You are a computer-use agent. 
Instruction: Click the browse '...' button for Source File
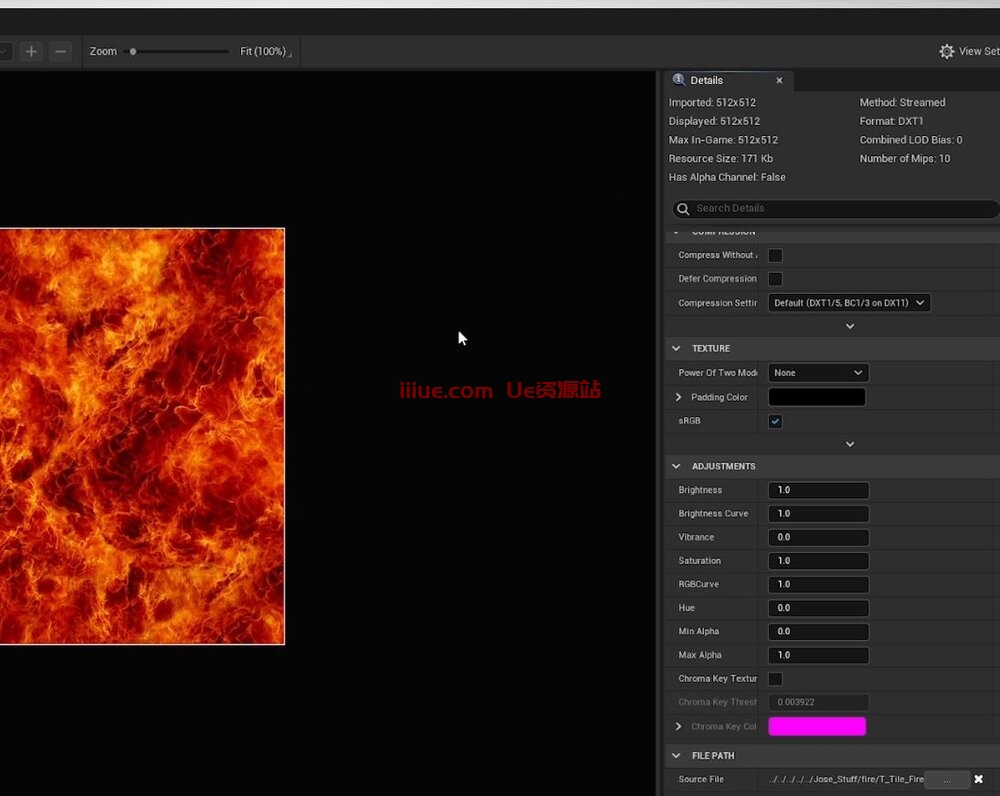coord(946,779)
